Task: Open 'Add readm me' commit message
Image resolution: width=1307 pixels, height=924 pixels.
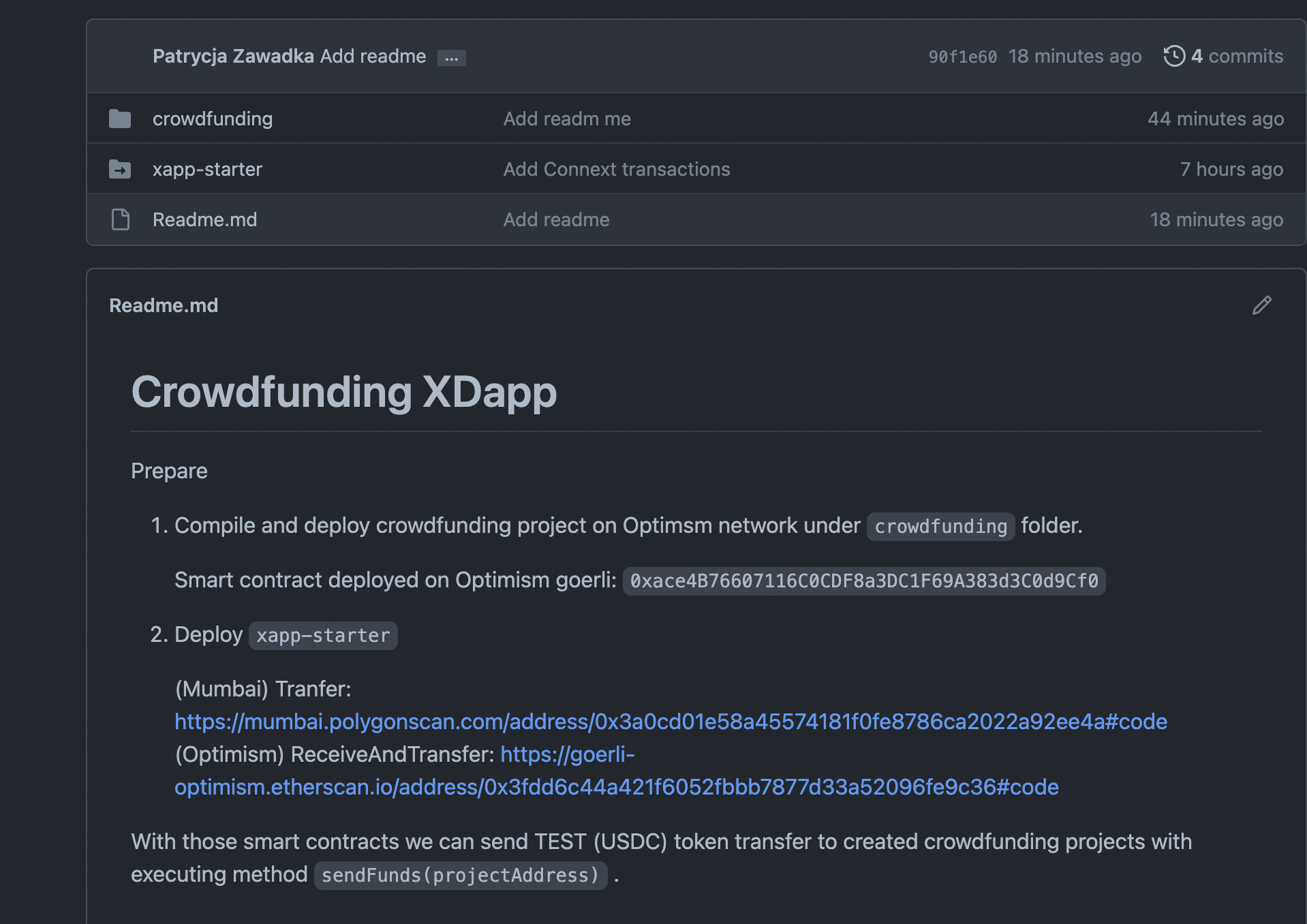Action: 567,119
